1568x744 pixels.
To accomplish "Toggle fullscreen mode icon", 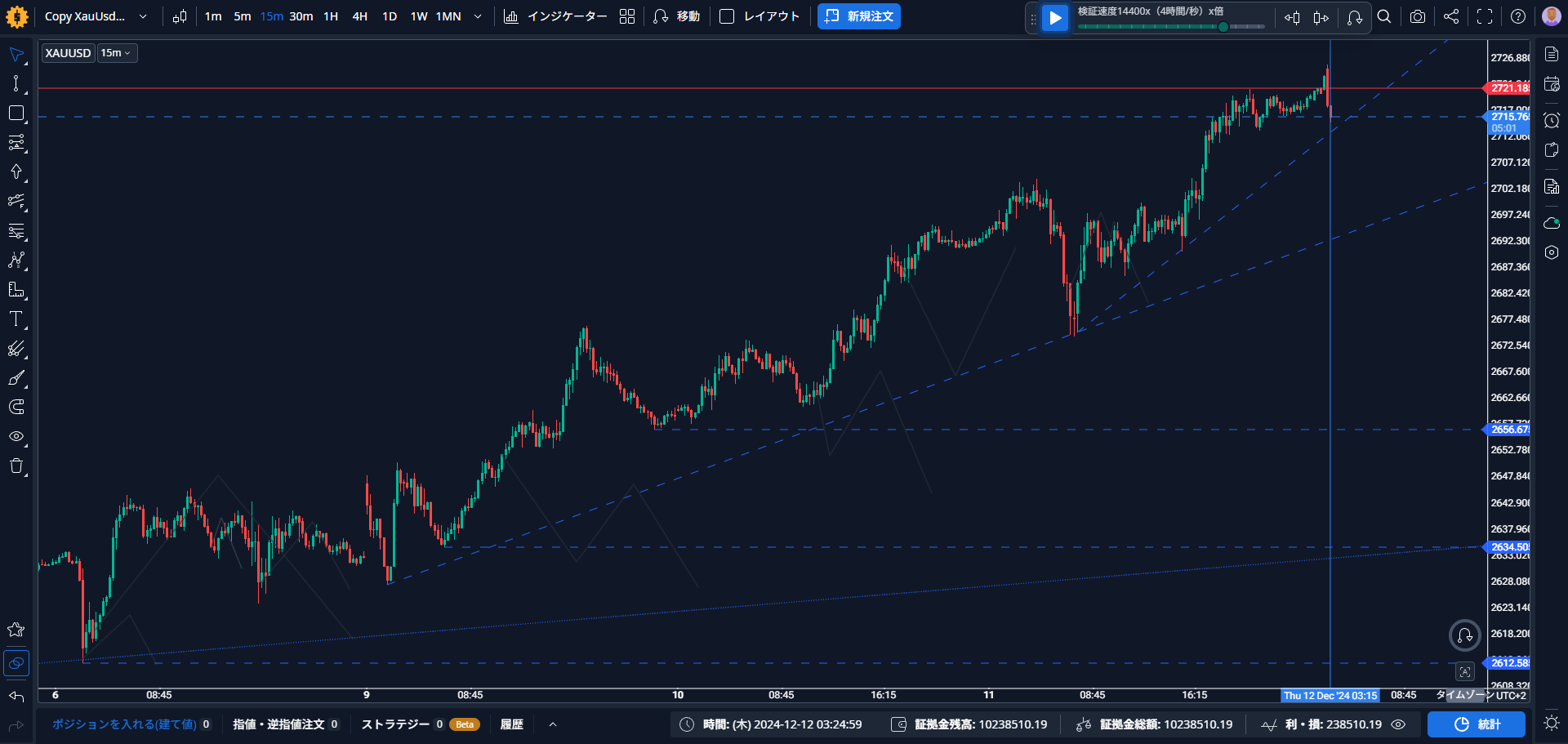I will (x=1485, y=16).
